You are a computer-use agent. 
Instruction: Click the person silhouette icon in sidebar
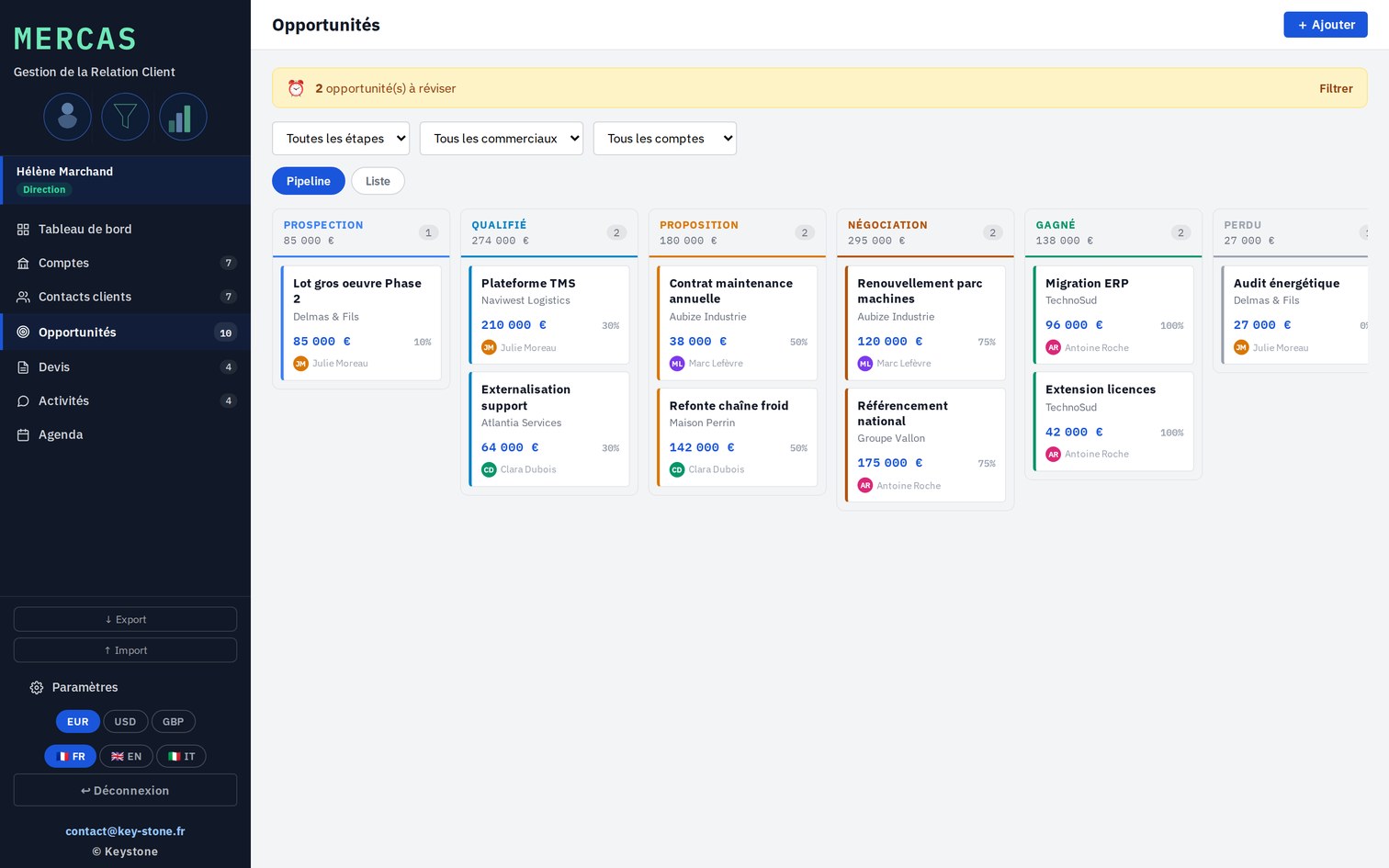[67, 117]
